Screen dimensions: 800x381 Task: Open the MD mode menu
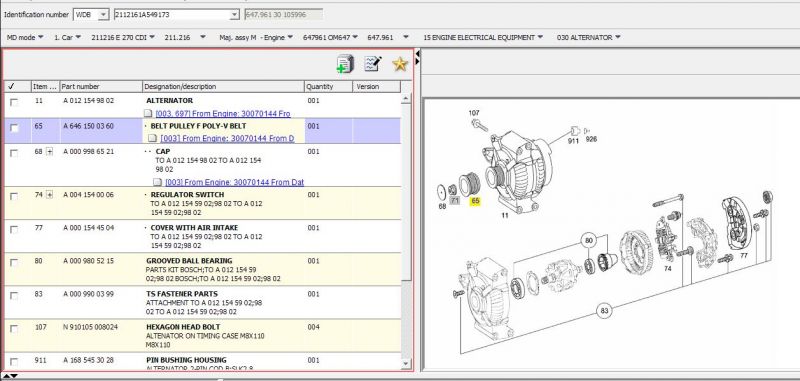click(x=24, y=37)
